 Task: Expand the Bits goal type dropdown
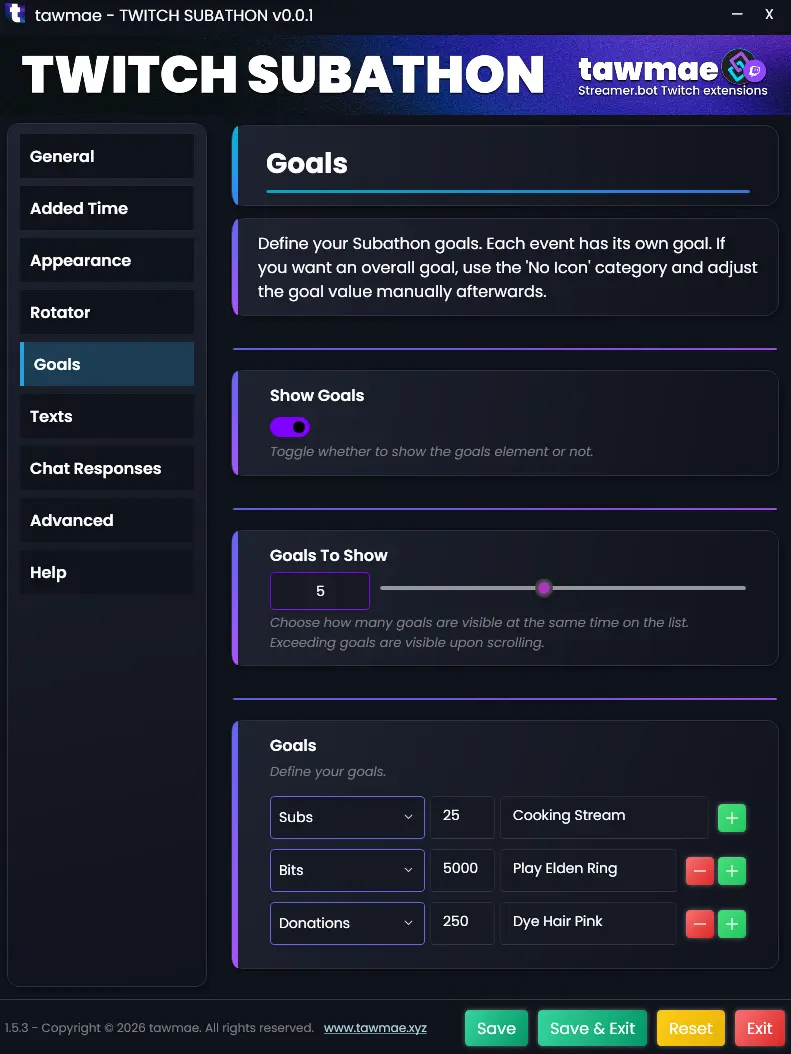click(x=347, y=870)
